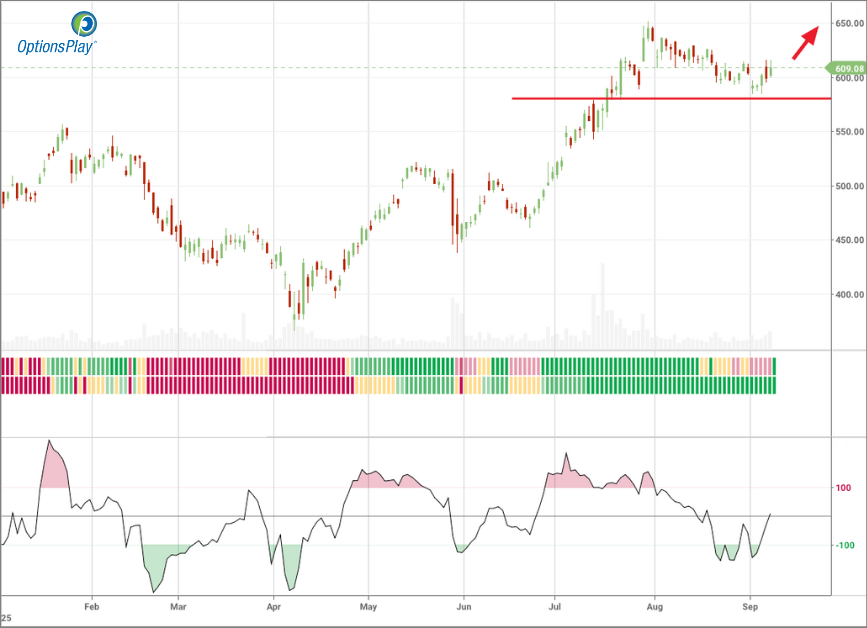Image resolution: width=867 pixels, height=628 pixels.
Task: Click the 400.00 price axis label
Action: point(849,295)
